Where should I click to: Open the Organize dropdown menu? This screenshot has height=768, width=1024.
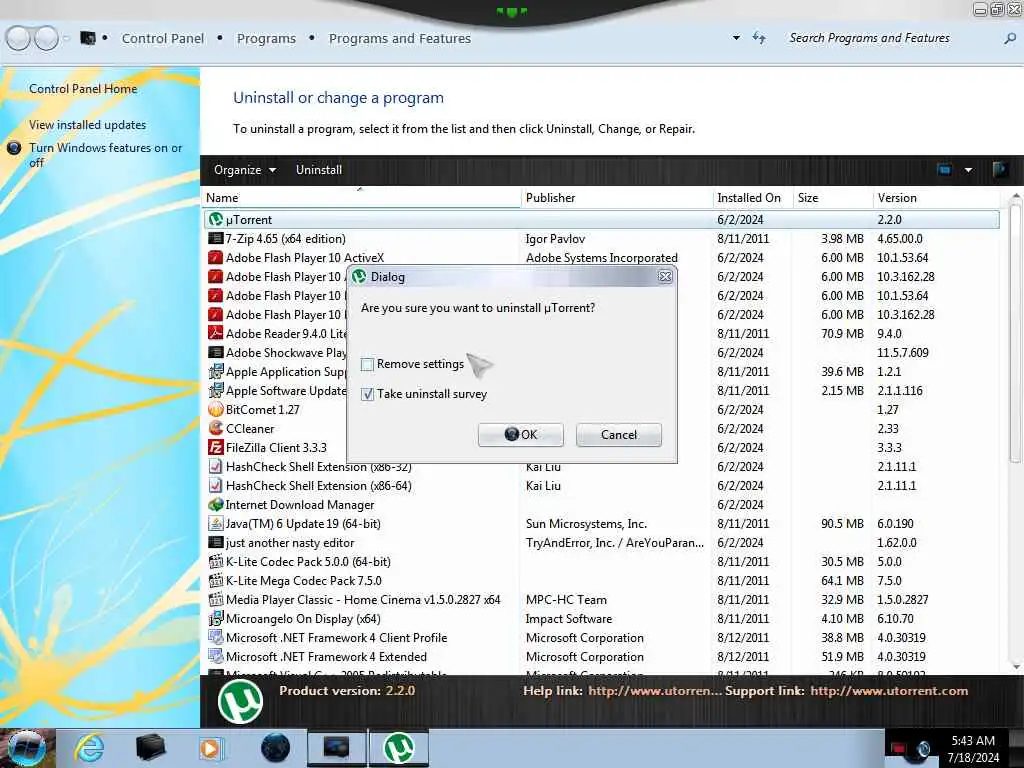(x=244, y=170)
